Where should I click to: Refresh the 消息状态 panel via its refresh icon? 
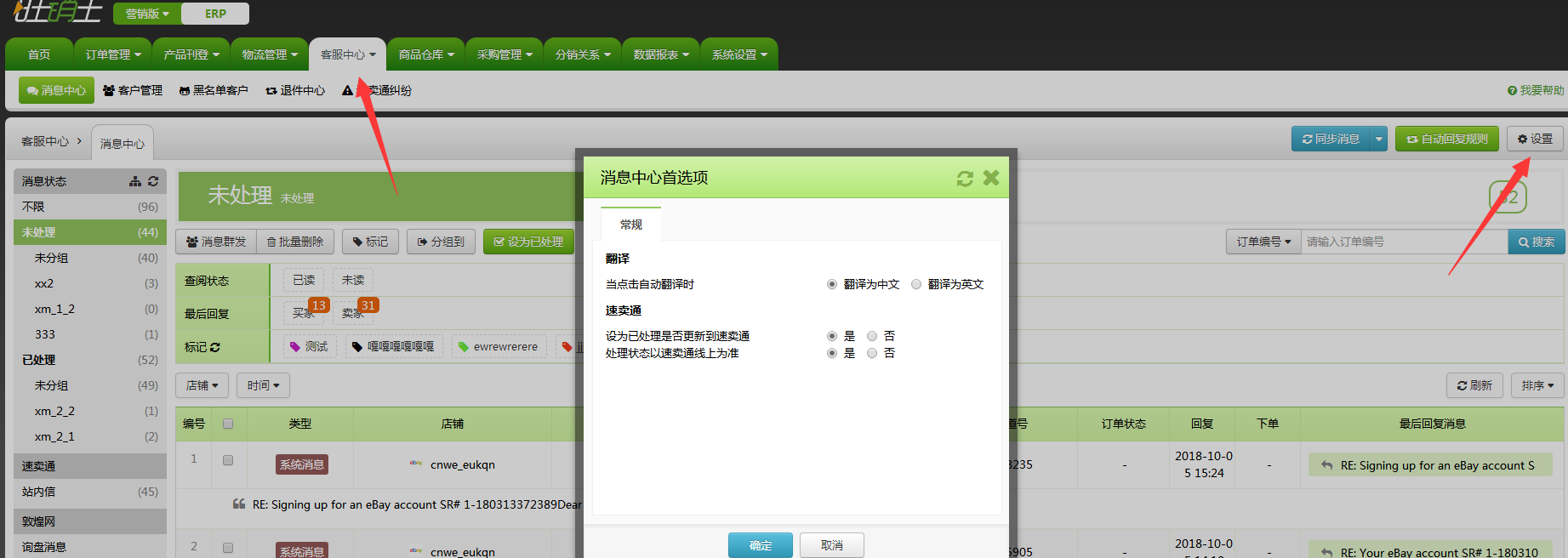[x=153, y=181]
